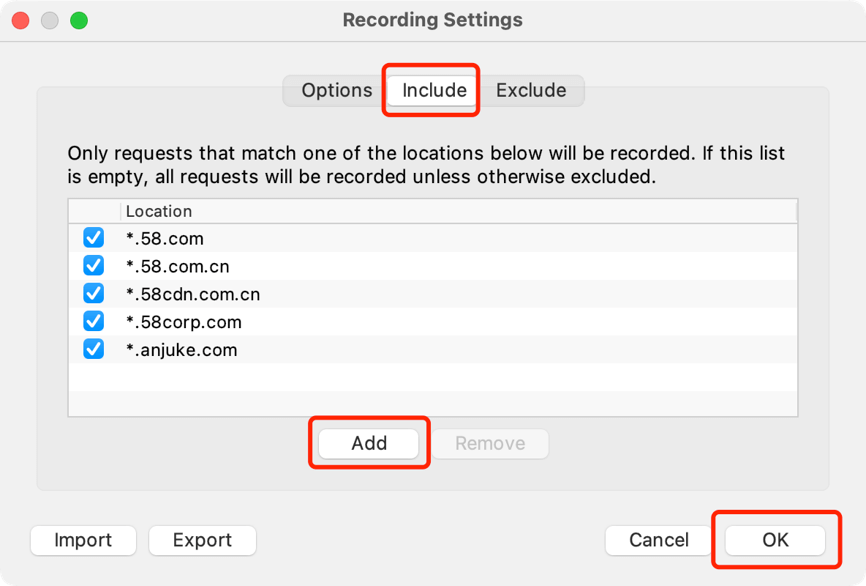Uncheck the *.58.com checkbox
The image size is (866, 586).
pyautogui.click(x=94, y=238)
